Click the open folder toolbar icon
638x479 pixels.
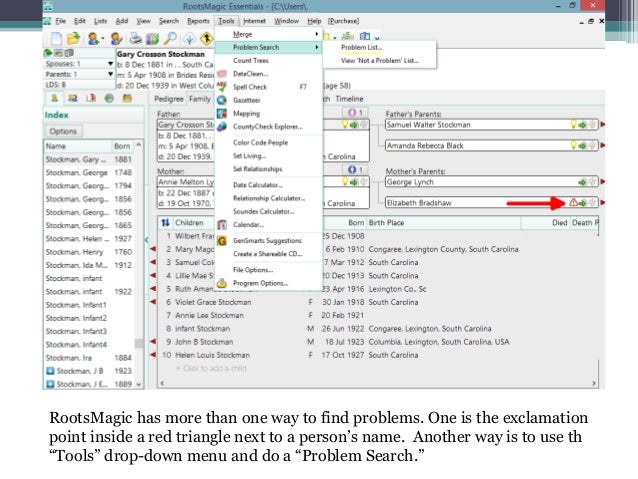74,38
